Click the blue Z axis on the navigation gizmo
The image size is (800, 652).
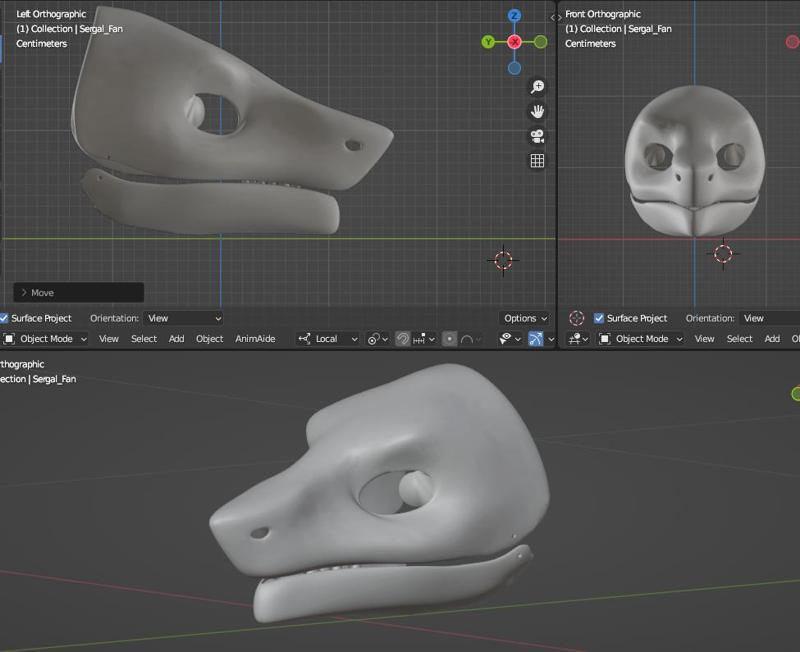[x=513, y=17]
